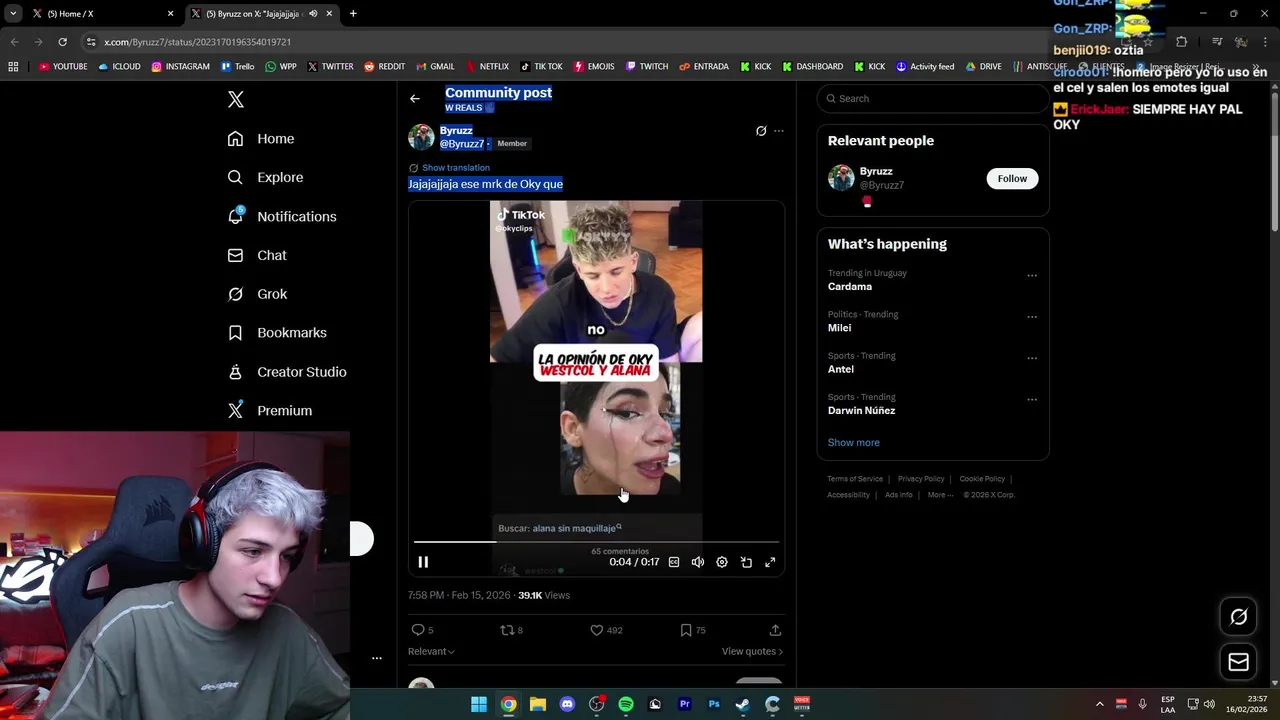
Task: Open Explore in sidebar
Action: click(x=265, y=177)
